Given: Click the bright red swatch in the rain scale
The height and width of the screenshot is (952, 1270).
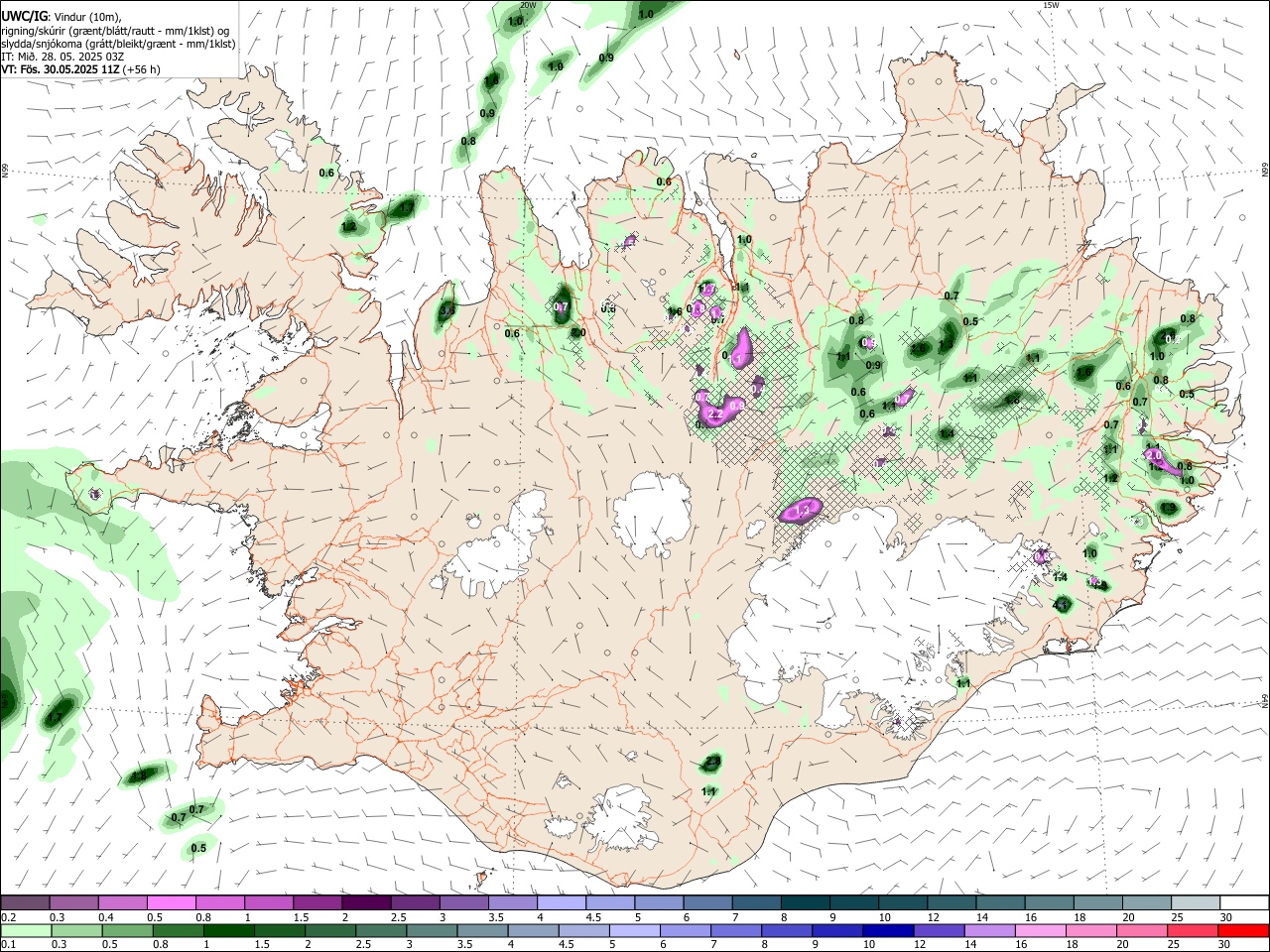Looking at the screenshot, I should [1244, 931].
